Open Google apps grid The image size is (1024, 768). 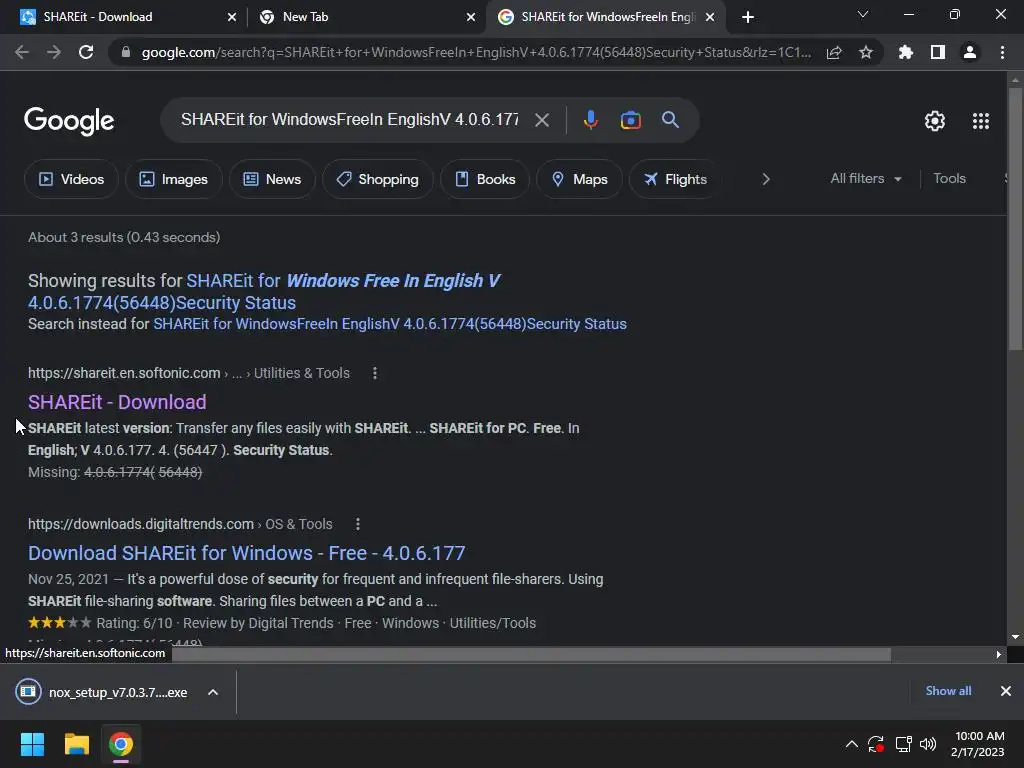click(981, 121)
